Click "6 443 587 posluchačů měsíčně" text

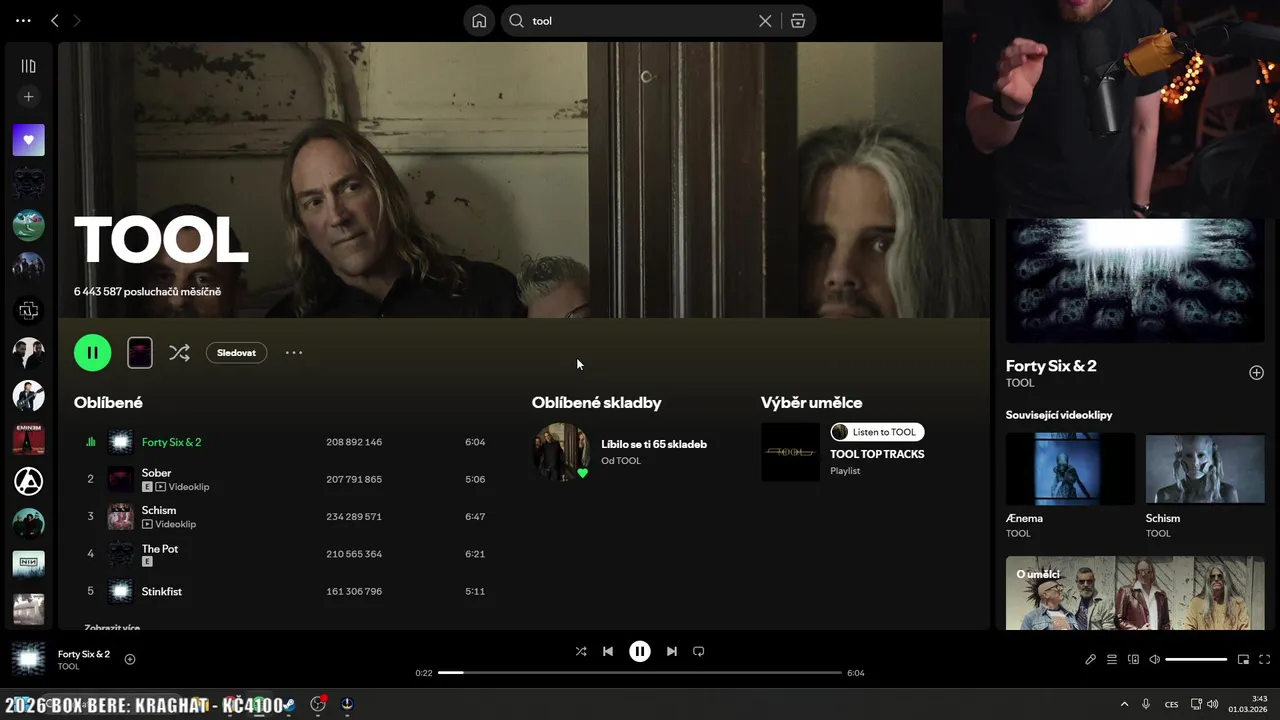pos(147,292)
